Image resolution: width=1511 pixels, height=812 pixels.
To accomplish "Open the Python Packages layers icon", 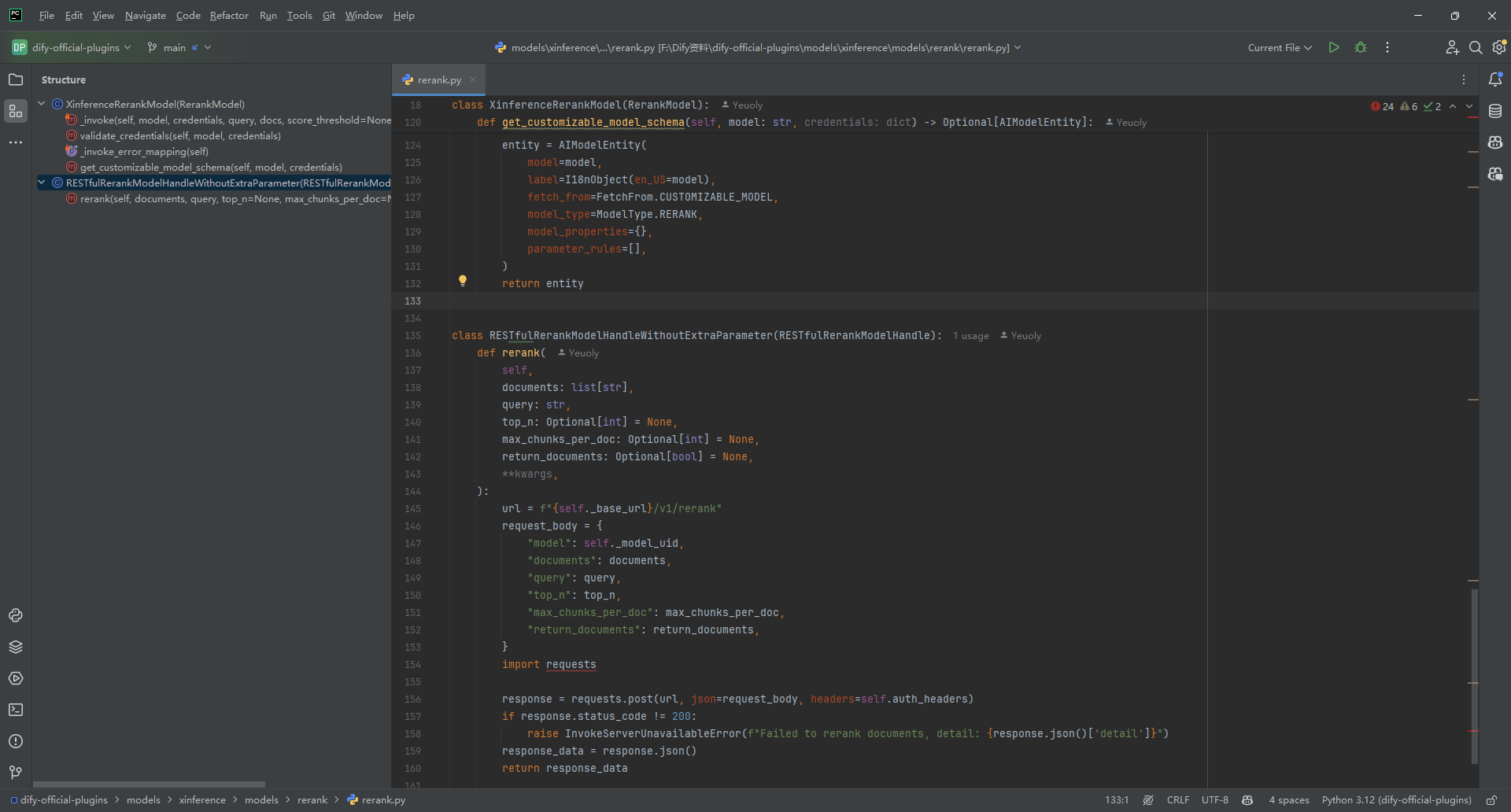I will pos(16,647).
